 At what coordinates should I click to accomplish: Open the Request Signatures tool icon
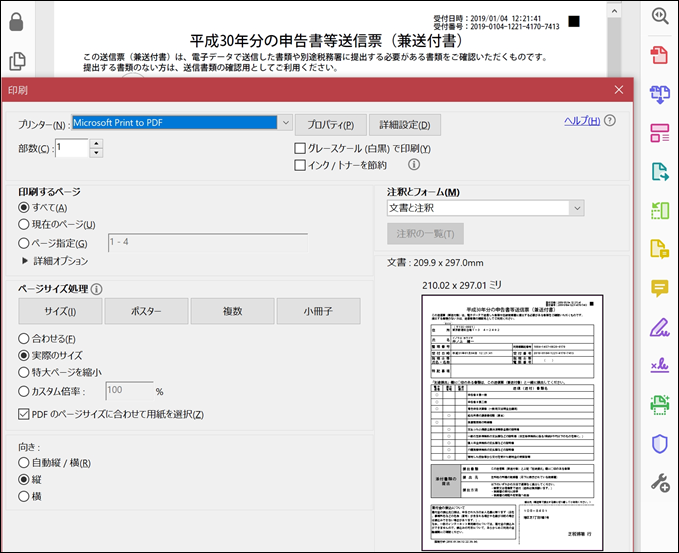[660, 365]
